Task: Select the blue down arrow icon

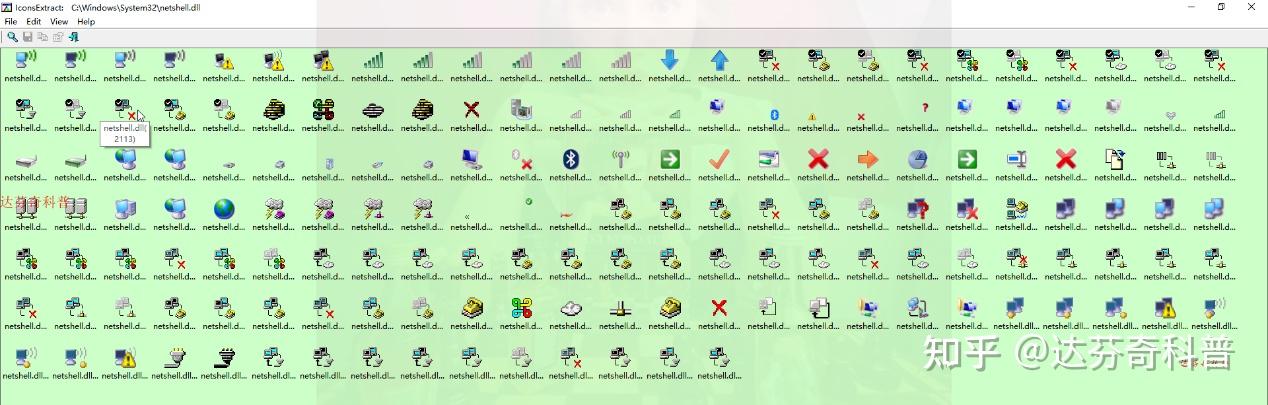Action: 670,60
